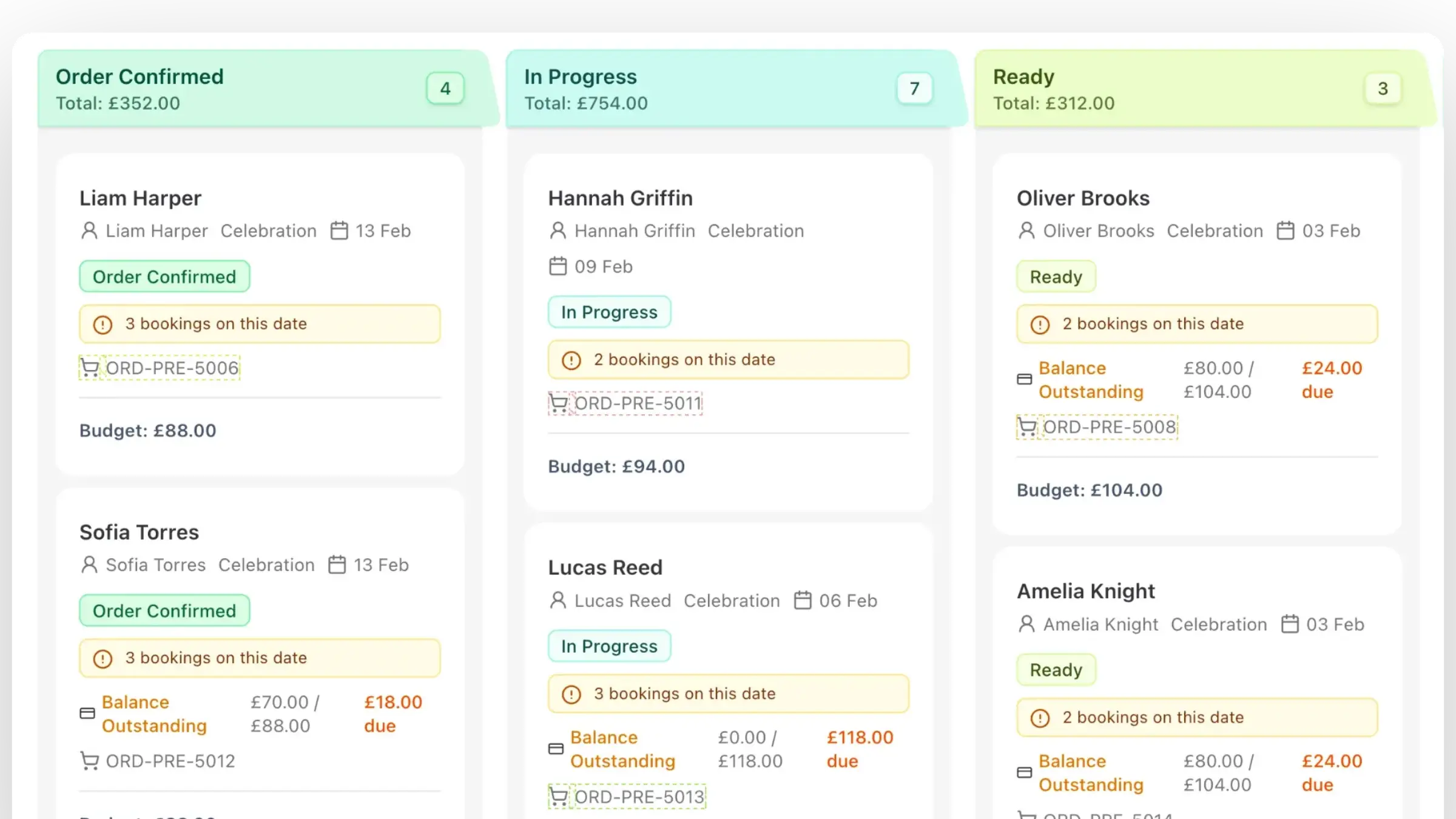The height and width of the screenshot is (819, 1456).
Task: Click cart icon next to ORD-PRE-5008
Action: point(1026,427)
